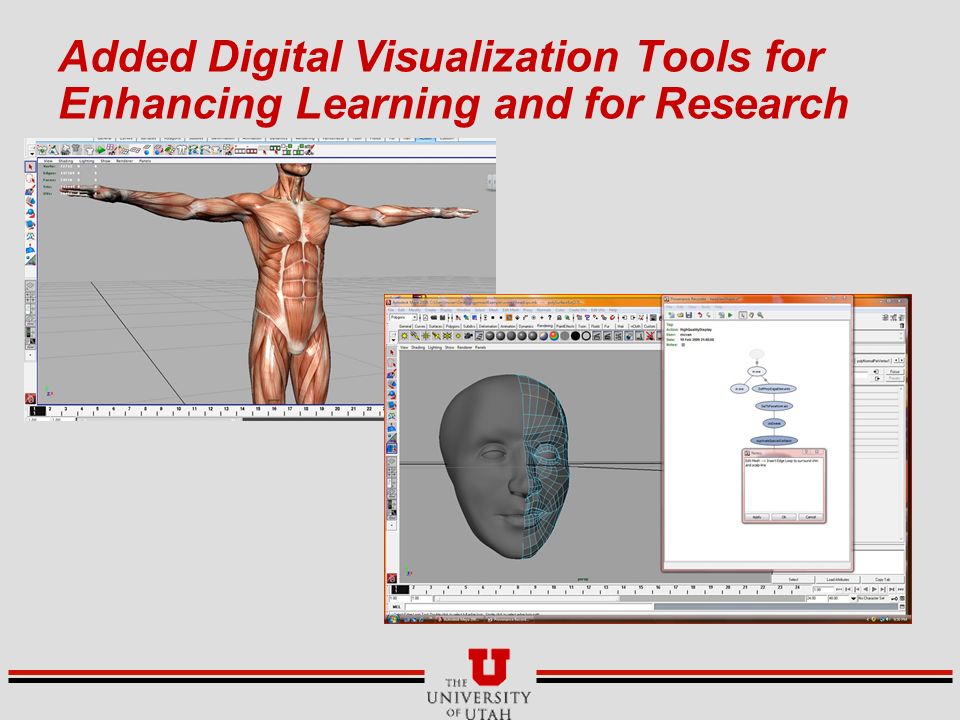Pick the multicolored ramp shader sphere icon
Screen dimensions: 960x720
point(554,336)
